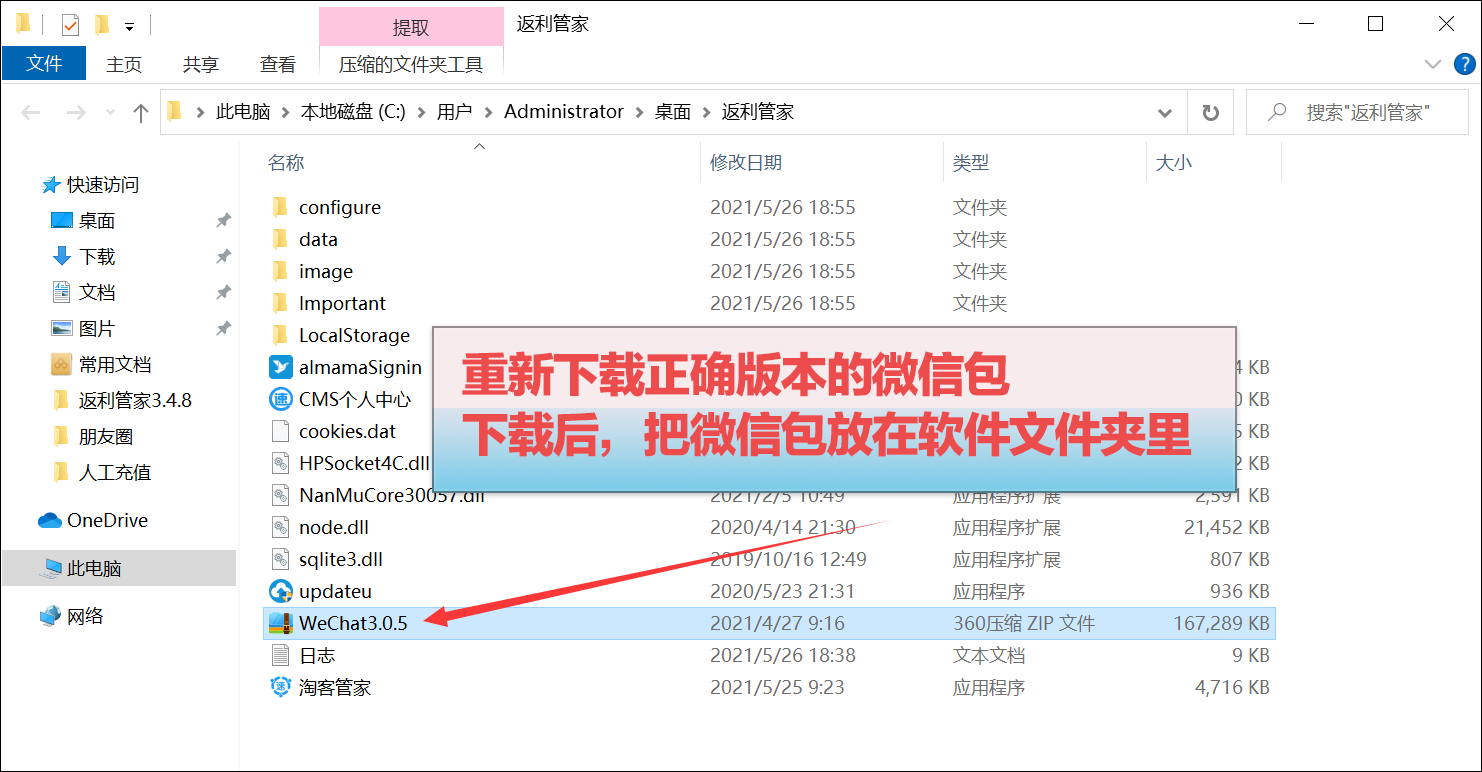1482x772 pixels.
Task: Expand the ribbon using the chevron
Action: click(1431, 64)
